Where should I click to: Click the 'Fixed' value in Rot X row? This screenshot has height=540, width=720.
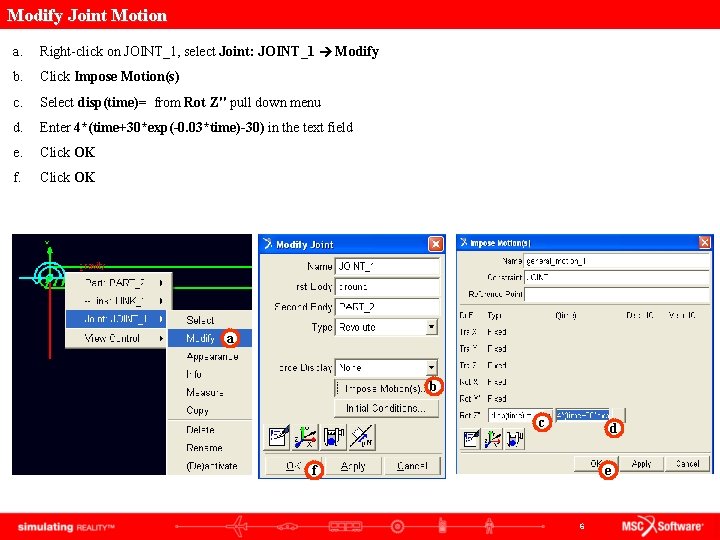tap(497, 382)
